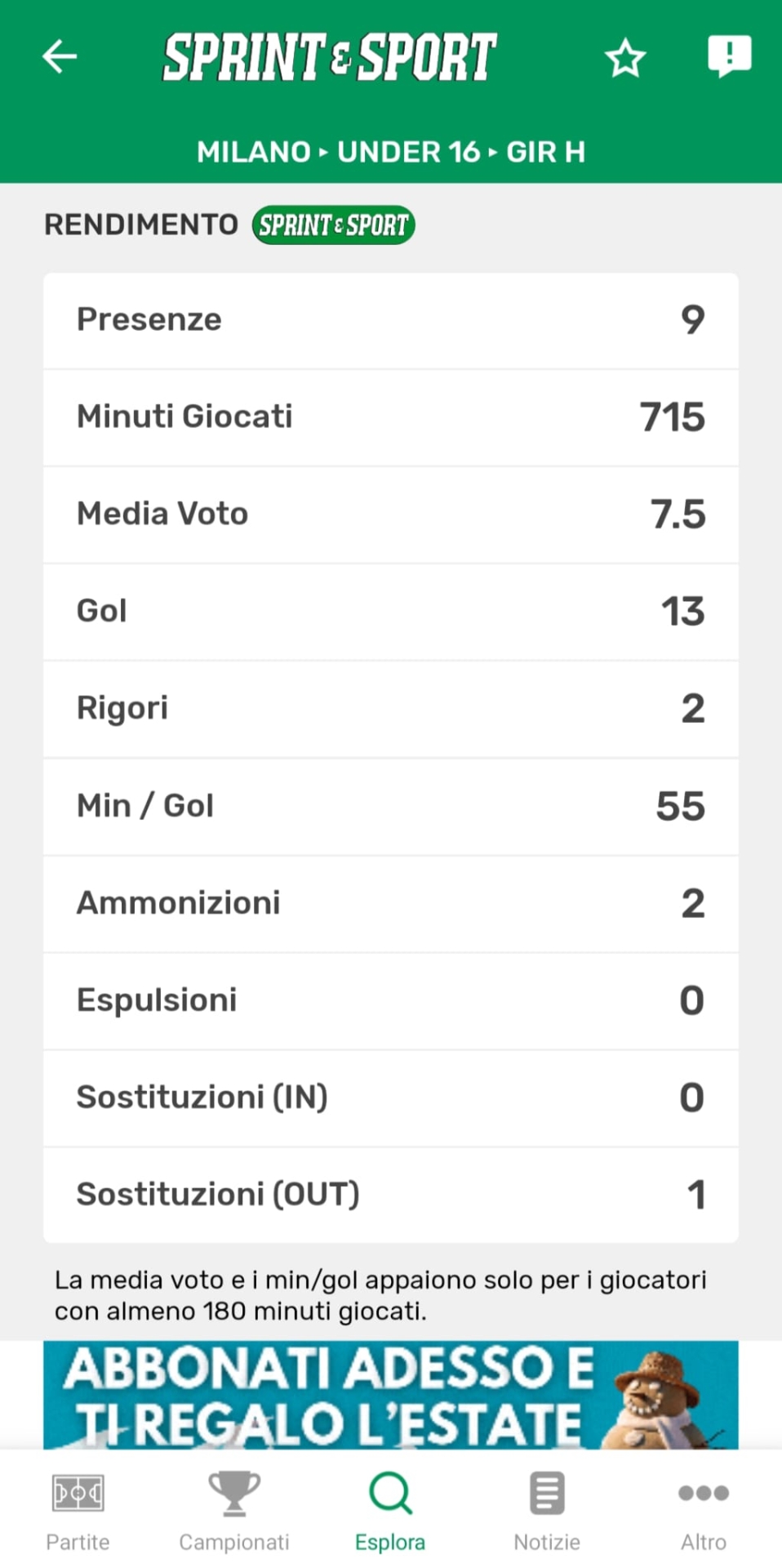Tap the Media Voto row
Viewport: 782px width, 1568px height.
391,514
